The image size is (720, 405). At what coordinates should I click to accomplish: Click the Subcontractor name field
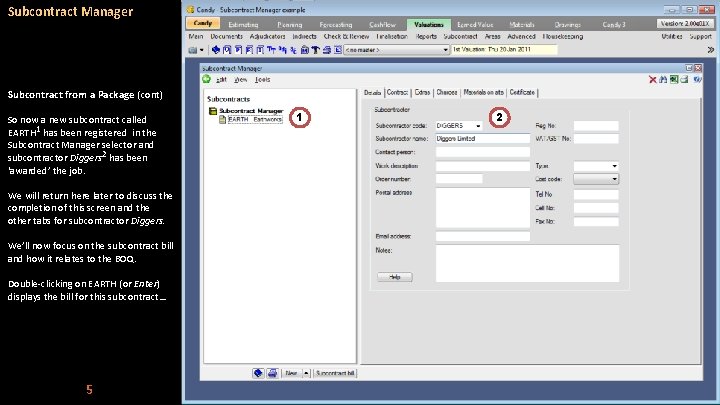483,138
